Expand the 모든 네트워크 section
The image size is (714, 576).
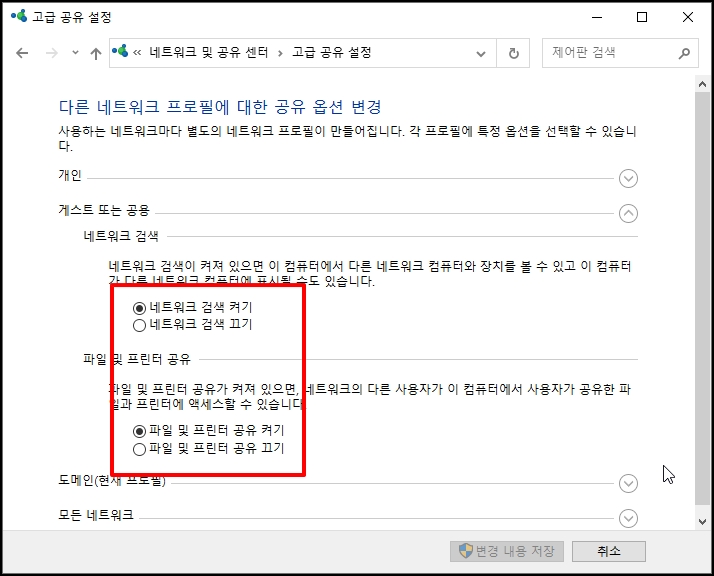point(628,518)
